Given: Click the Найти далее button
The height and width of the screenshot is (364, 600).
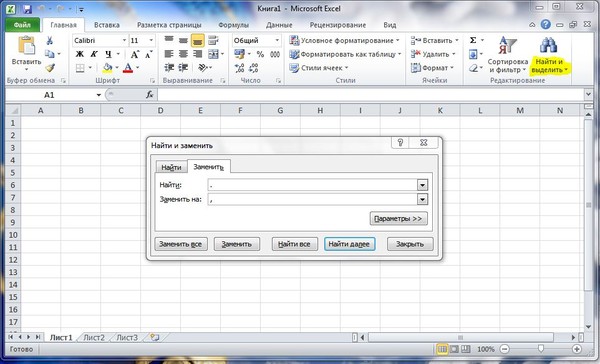Looking at the screenshot, I should [x=349, y=244].
